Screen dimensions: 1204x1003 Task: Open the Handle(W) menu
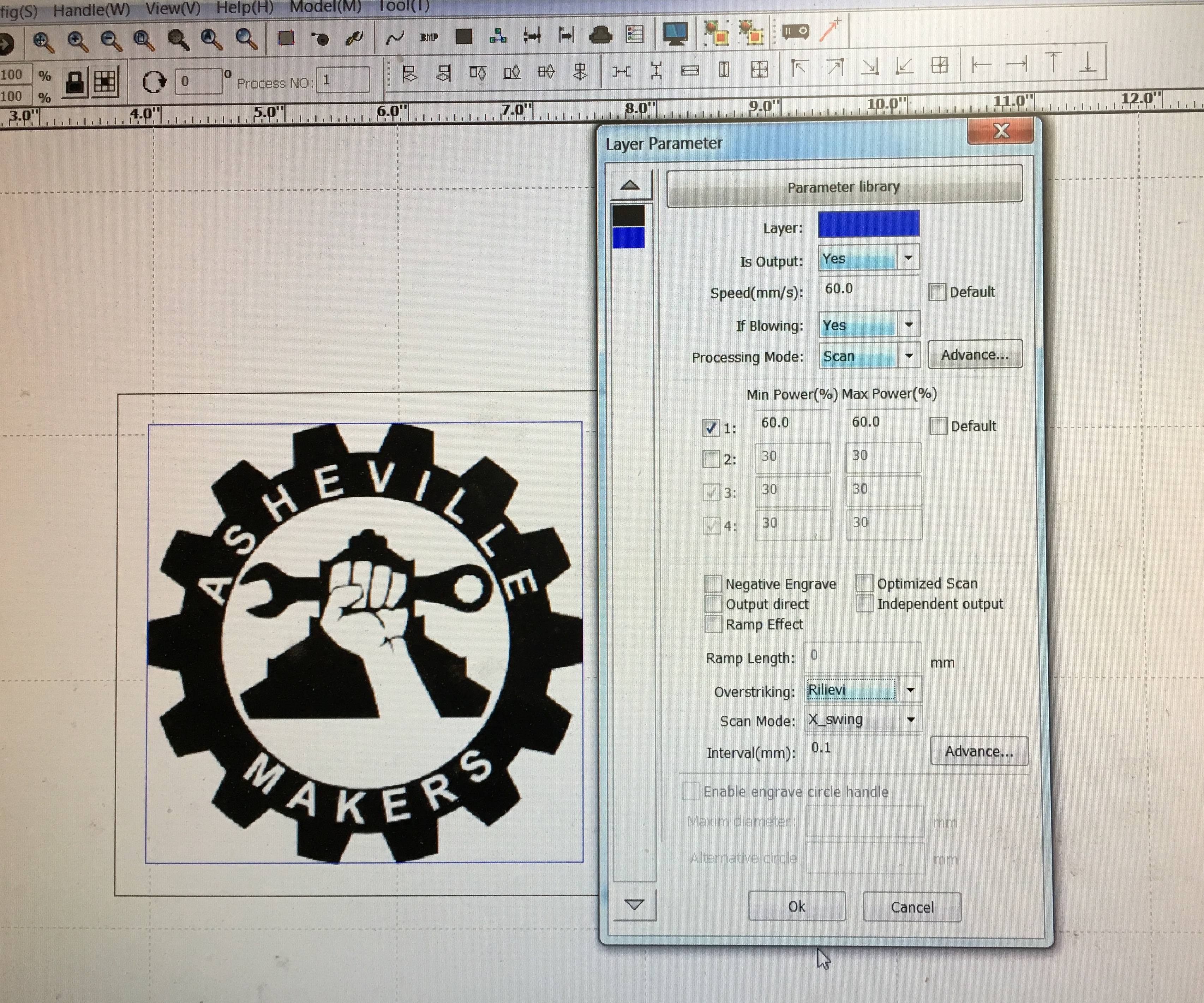click(x=91, y=10)
